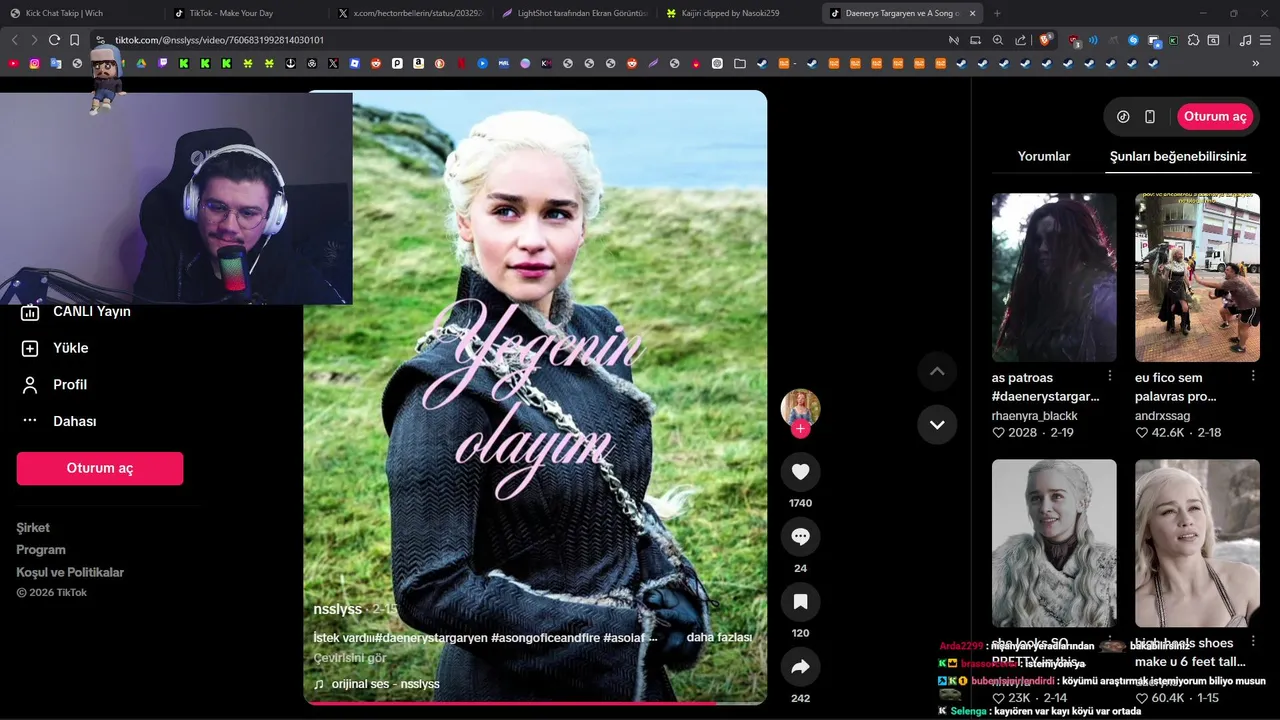Open the browser zoom magnifier icon
The height and width of the screenshot is (720, 1280).
pyautogui.click(x=998, y=40)
